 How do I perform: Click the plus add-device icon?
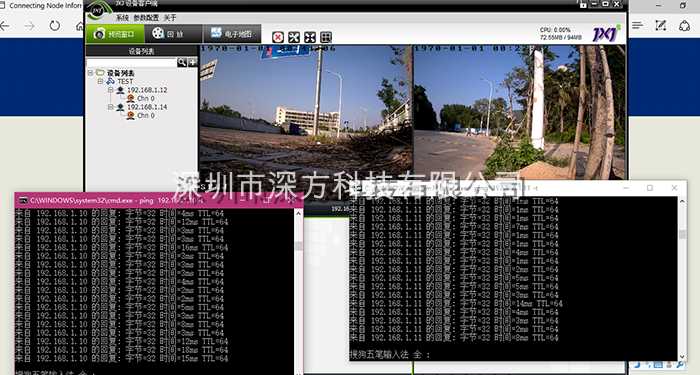pos(192,62)
